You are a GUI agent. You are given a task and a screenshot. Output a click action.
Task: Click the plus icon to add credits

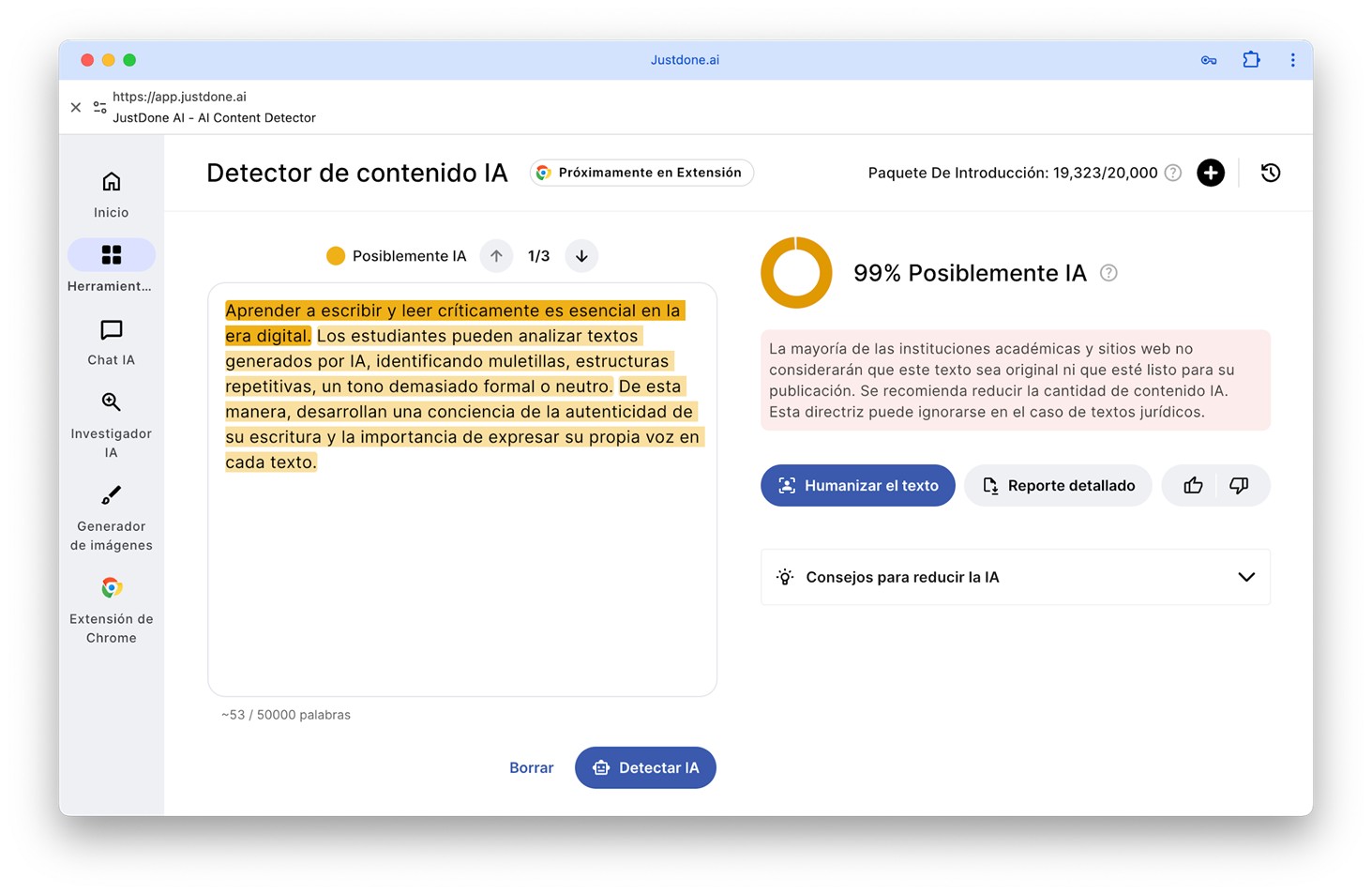(1211, 173)
